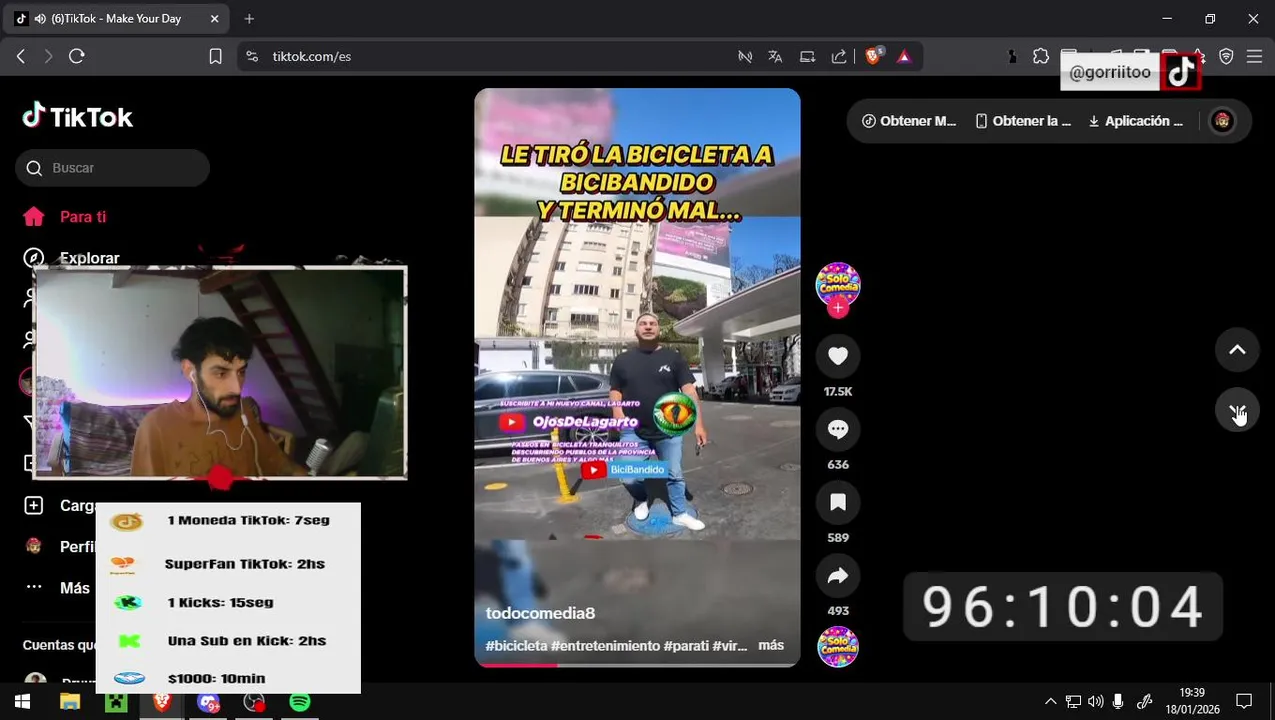1275x720 pixels.
Task: Open the Explorar section
Action: [89, 258]
